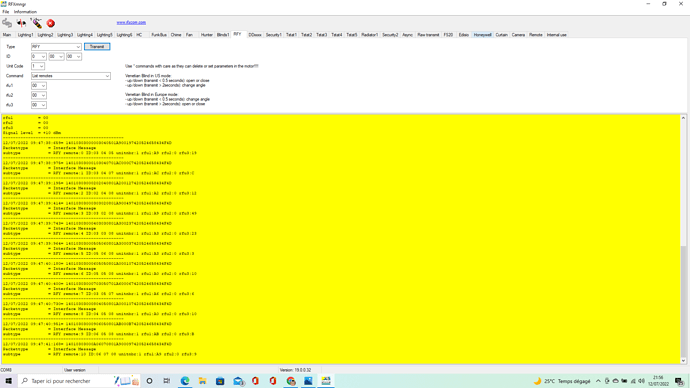This screenshot has height=388, width=690.
Task: Click the connect chain-link toolbar icon
Action: pyautogui.click(x=7, y=23)
